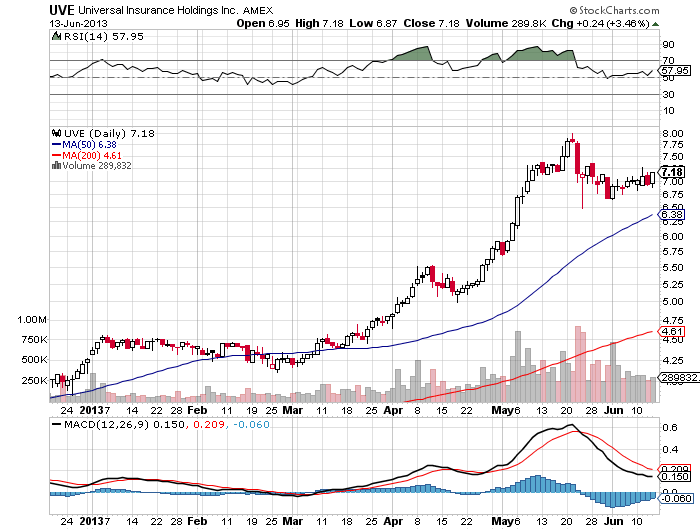Click the Volume 289.8K value in the header

click(x=506, y=23)
